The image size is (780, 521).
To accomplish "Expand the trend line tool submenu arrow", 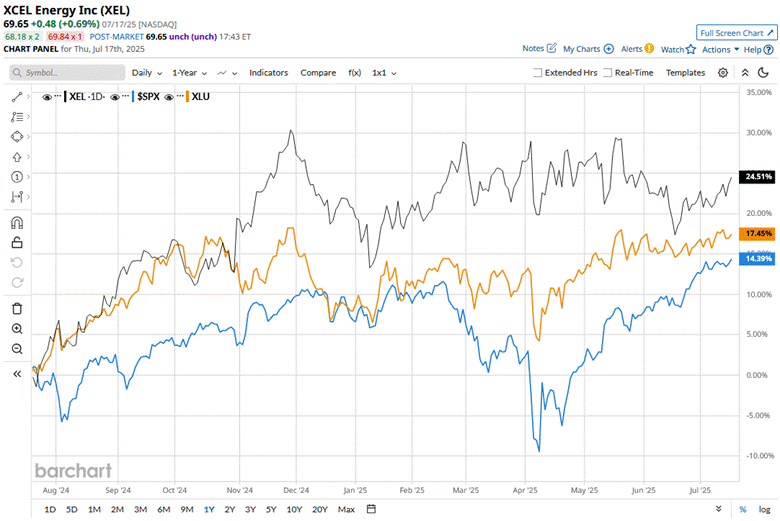I will click(x=28, y=97).
